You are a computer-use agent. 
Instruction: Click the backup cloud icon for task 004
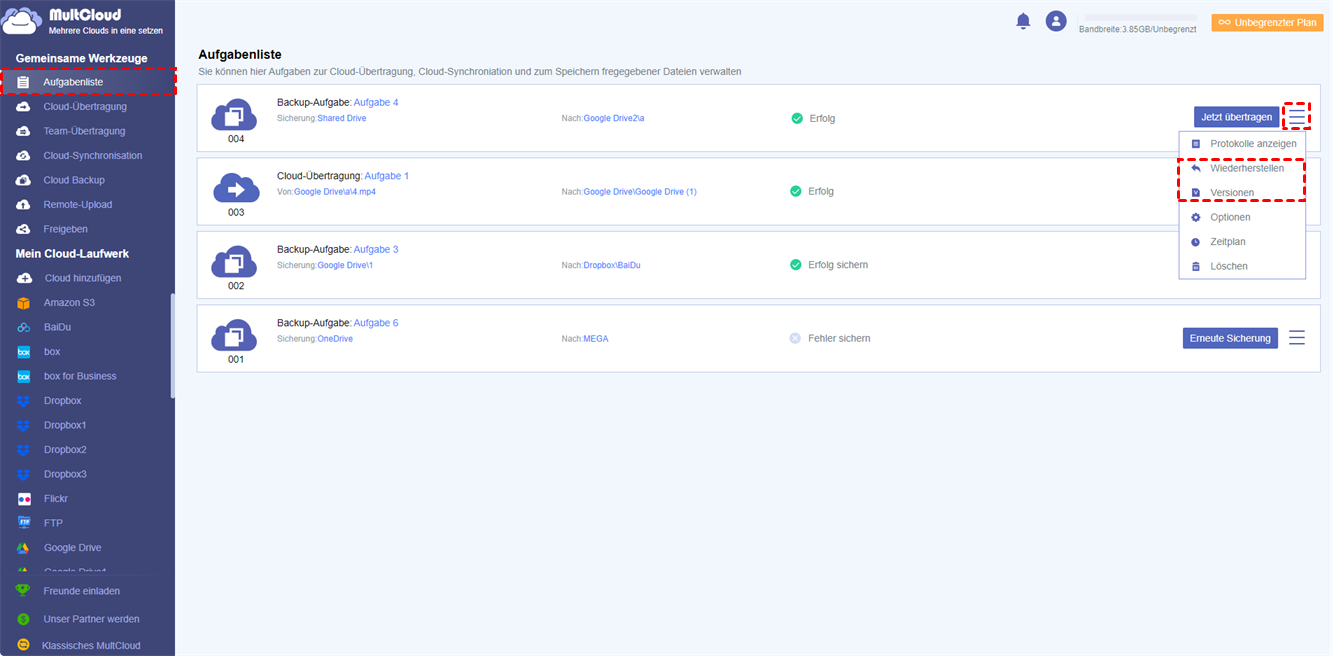pyautogui.click(x=234, y=115)
